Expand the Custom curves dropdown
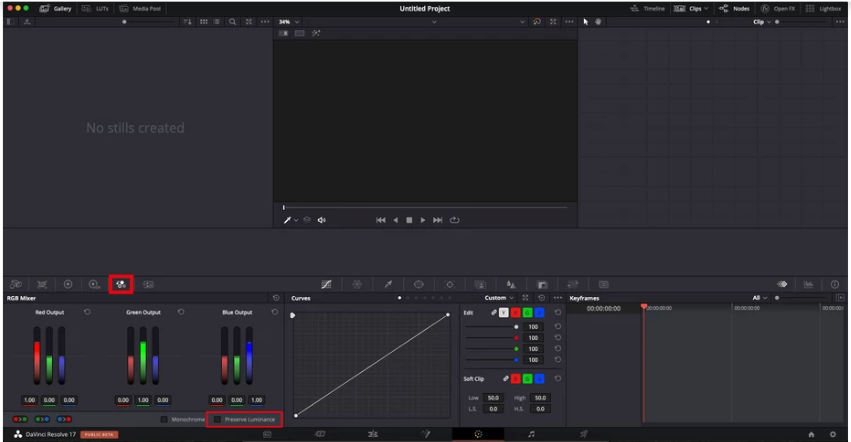 tap(499, 298)
